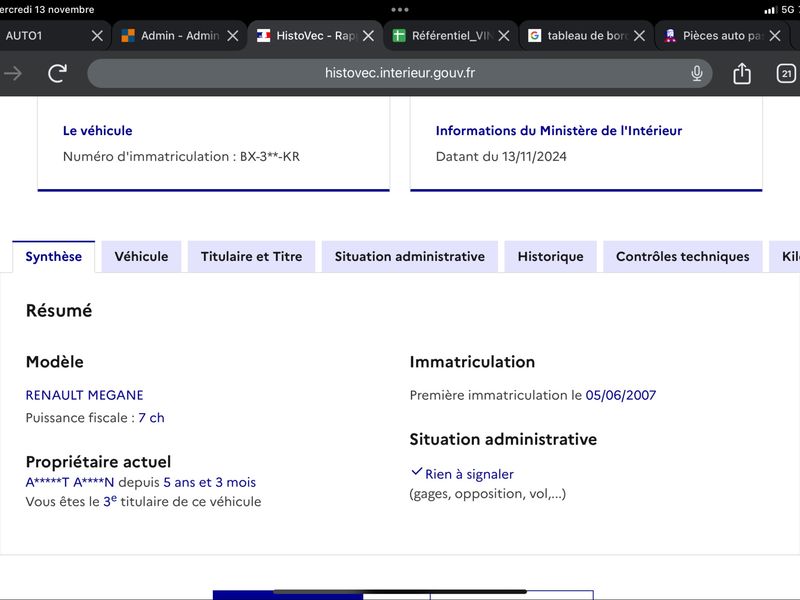Click the text Datant du 13/11/2024
The image size is (800, 600).
(x=501, y=157)
